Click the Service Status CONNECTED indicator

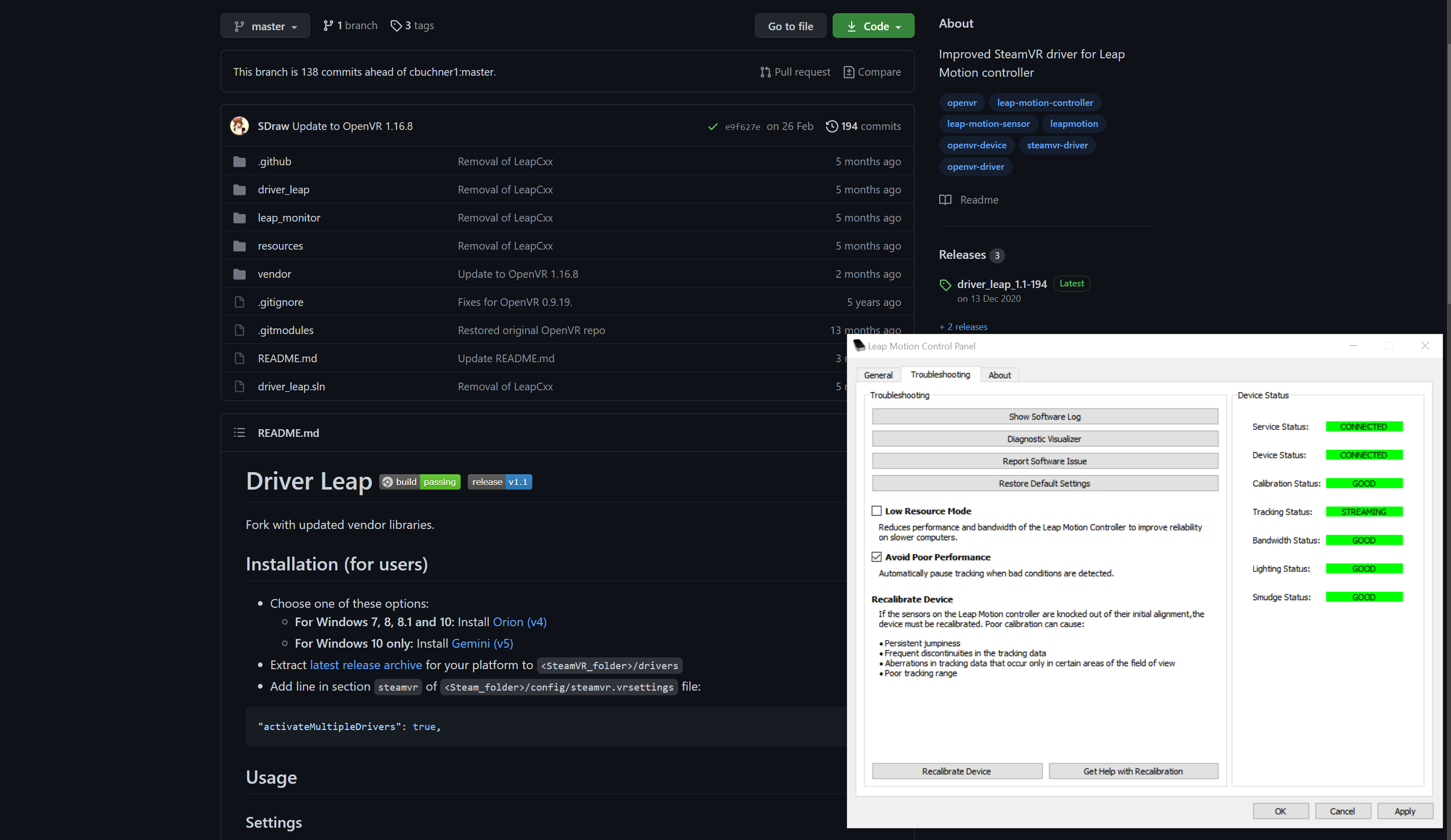tap(1363, 426)
